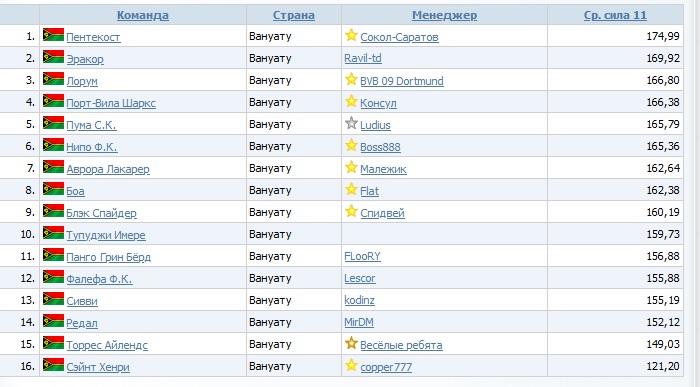Click the bronze star beside Весёлые ребята

tap(351, 343)
